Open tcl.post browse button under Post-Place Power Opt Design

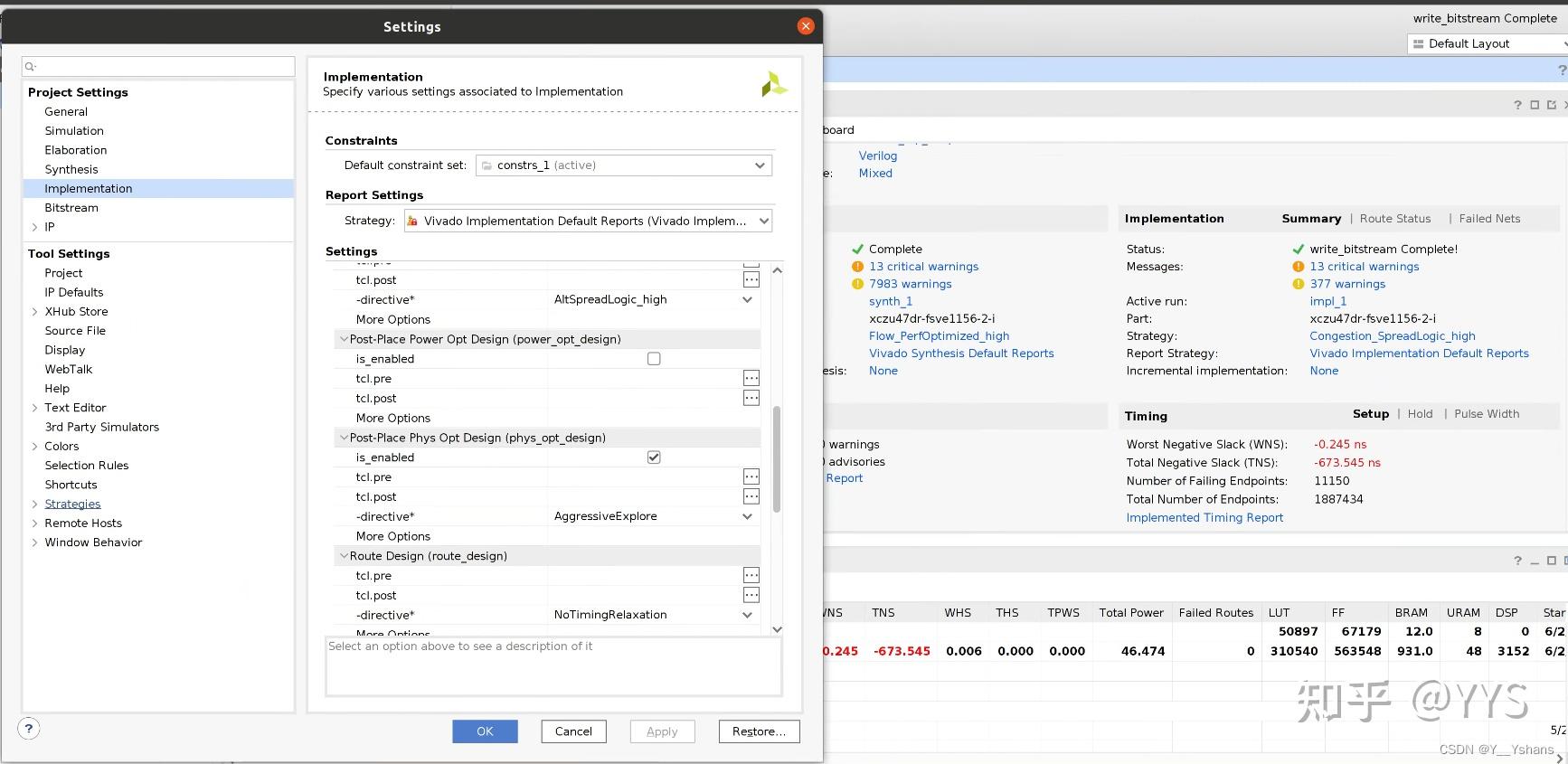[x=751, y=398]
